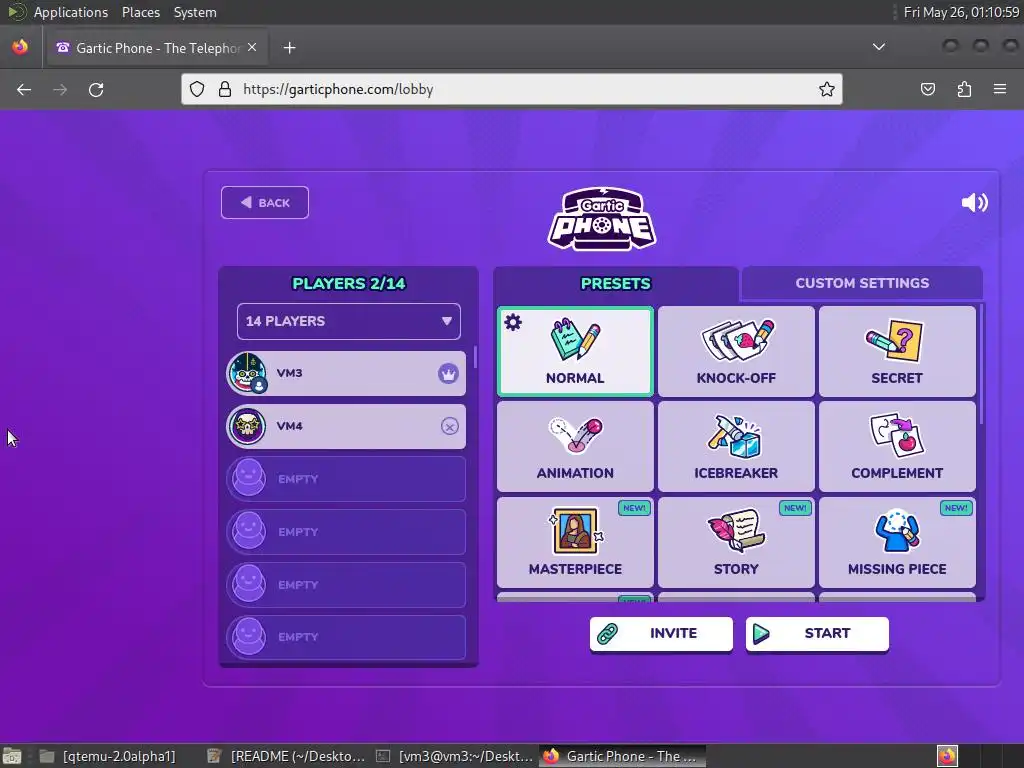Open the Extensions puzzle icon
The width and height of the screenshot is (1024, 768).
pyautogui.click(x=964, y=89)
